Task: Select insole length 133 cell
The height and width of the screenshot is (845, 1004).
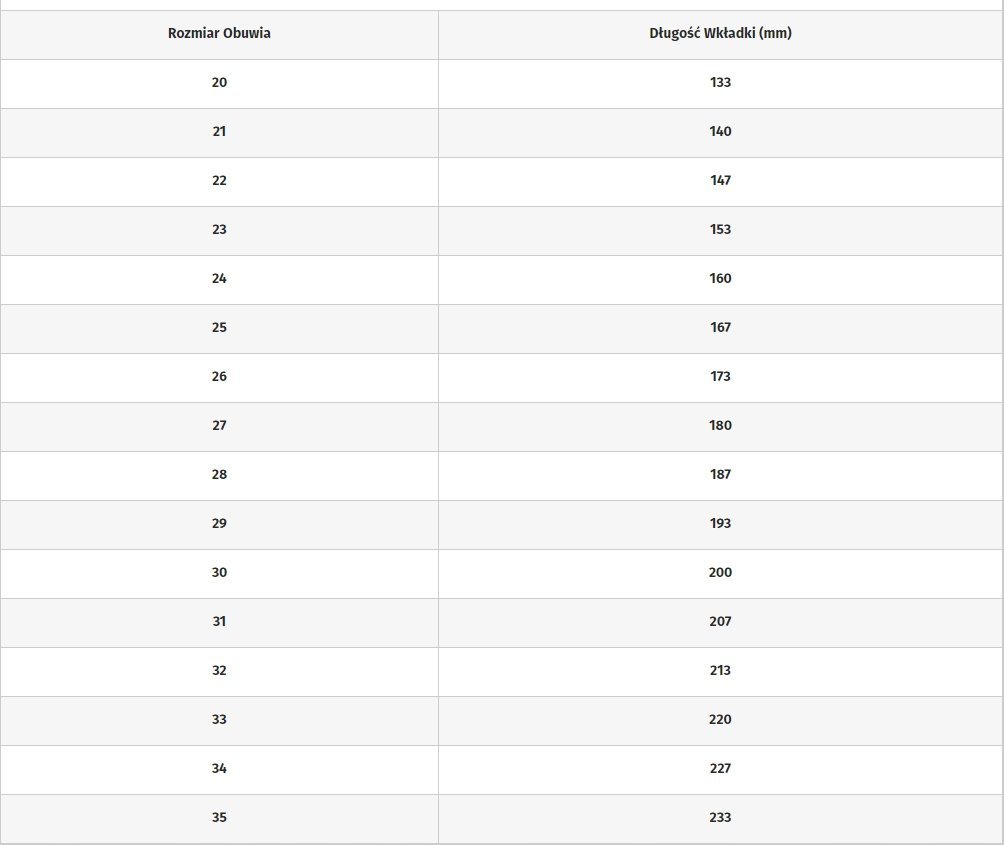Action: tap(720, 84)
